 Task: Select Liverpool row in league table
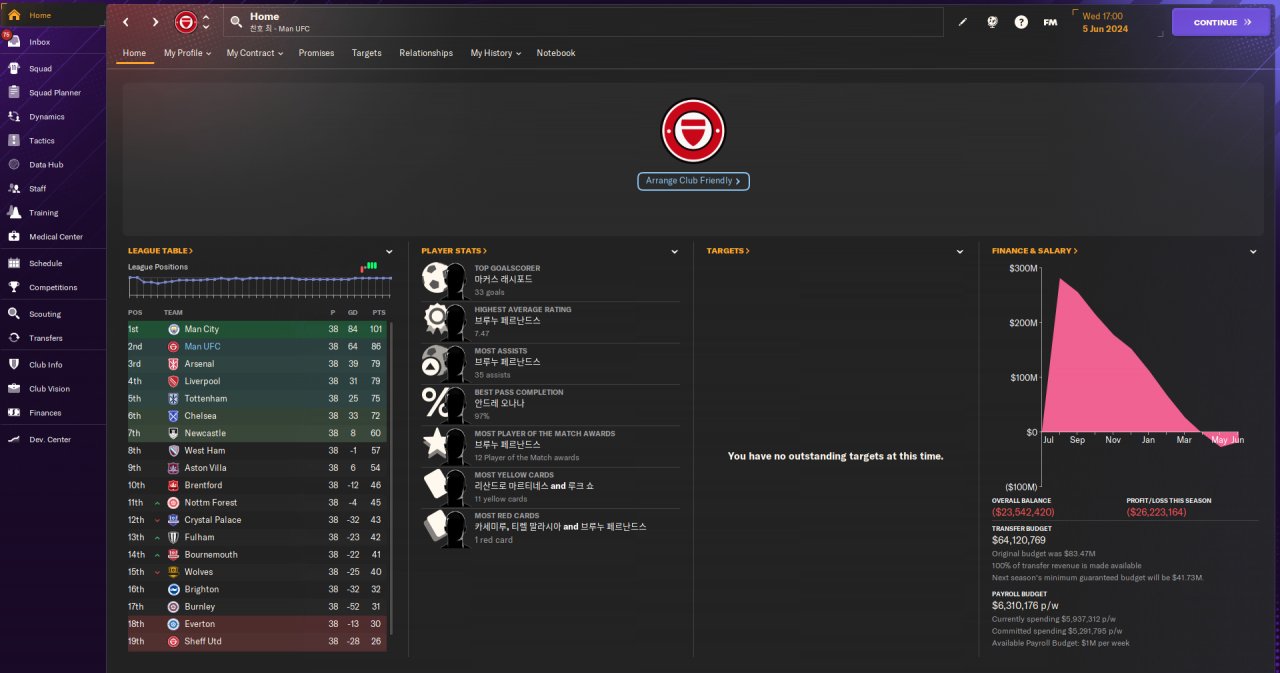(258, 381)
